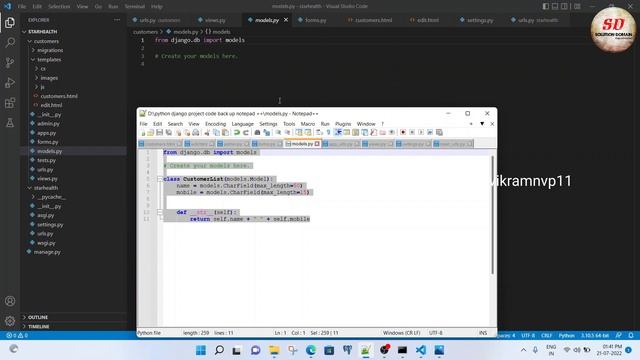Open Microsoft Edge from the taskbar
Viewport: 640px width, 360px height.
click(x=311, y=350)
